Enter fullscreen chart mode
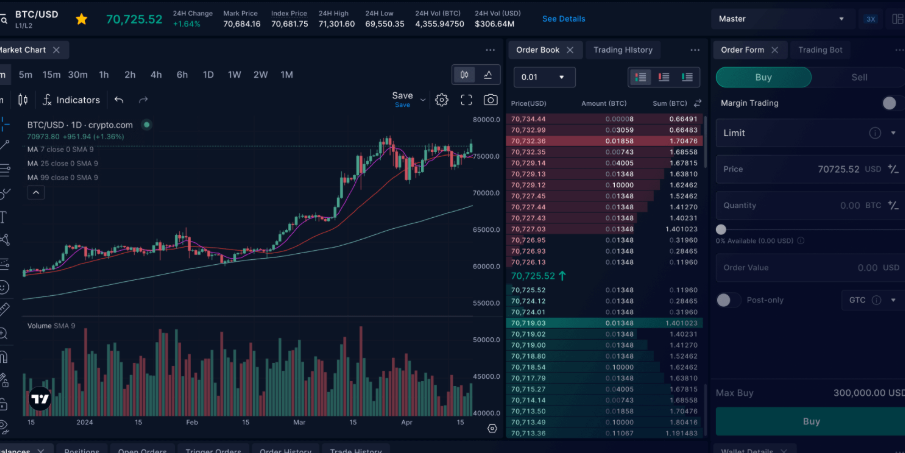905x453 pixels. point(466,100)
